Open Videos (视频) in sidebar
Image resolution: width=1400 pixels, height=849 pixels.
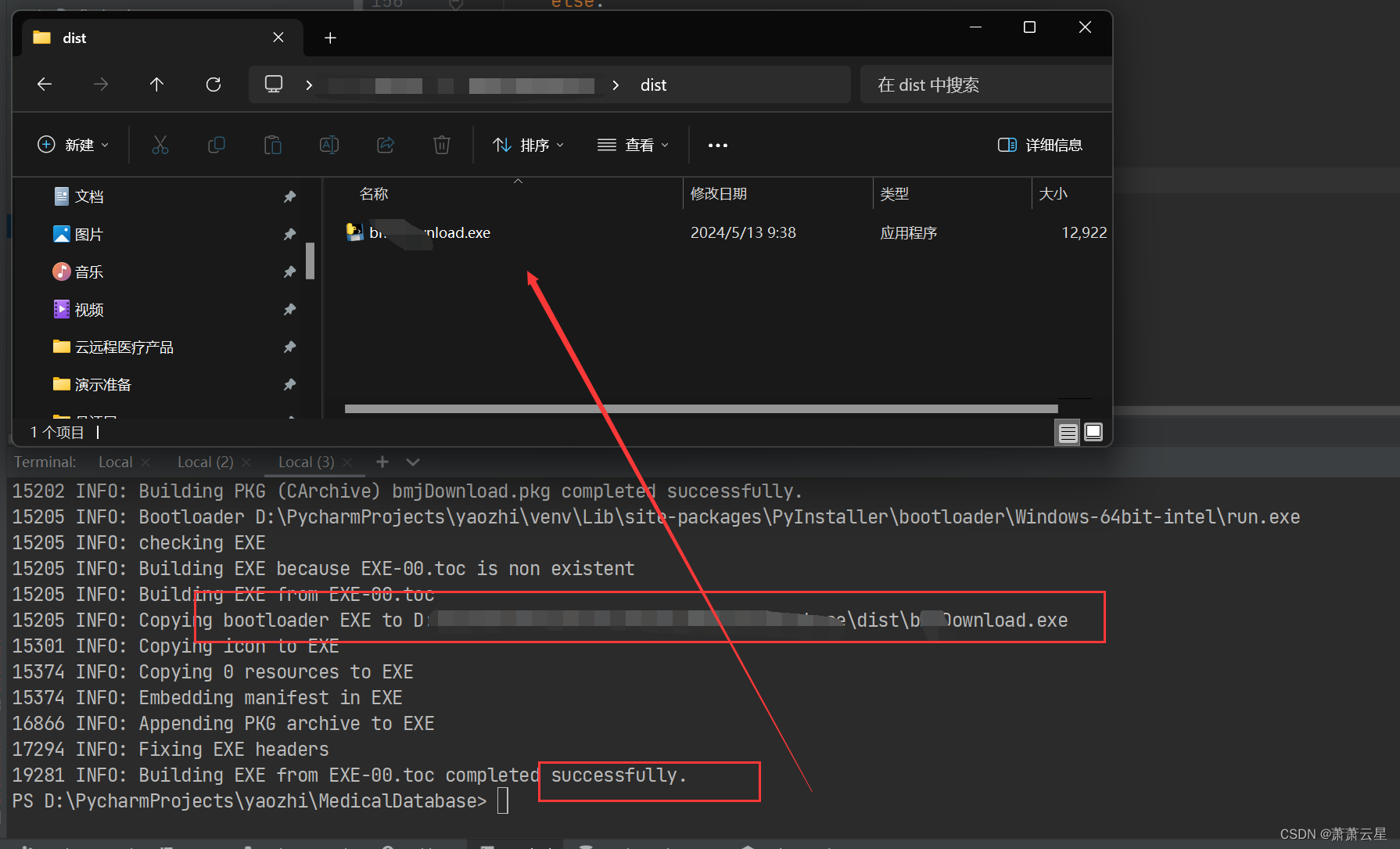(x=88, y=309)
